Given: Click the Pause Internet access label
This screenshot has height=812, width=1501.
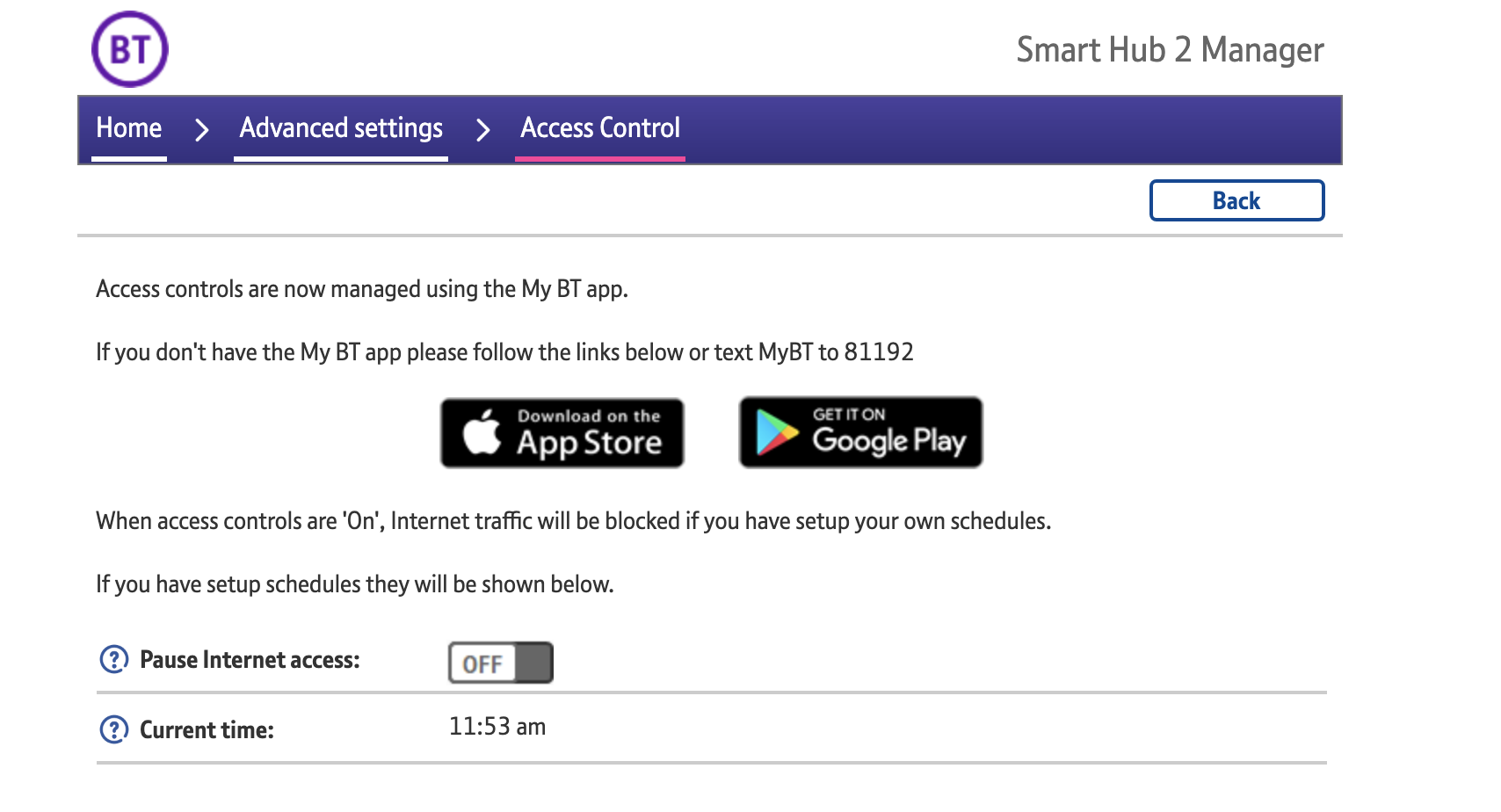Looking at the screenshot, I should pyautogui.click(x=250, y=660).
